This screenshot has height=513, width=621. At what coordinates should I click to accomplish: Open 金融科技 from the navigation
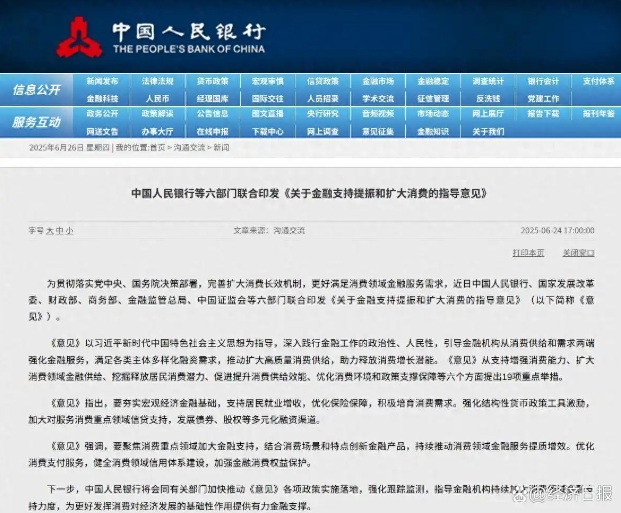[102, 99]
